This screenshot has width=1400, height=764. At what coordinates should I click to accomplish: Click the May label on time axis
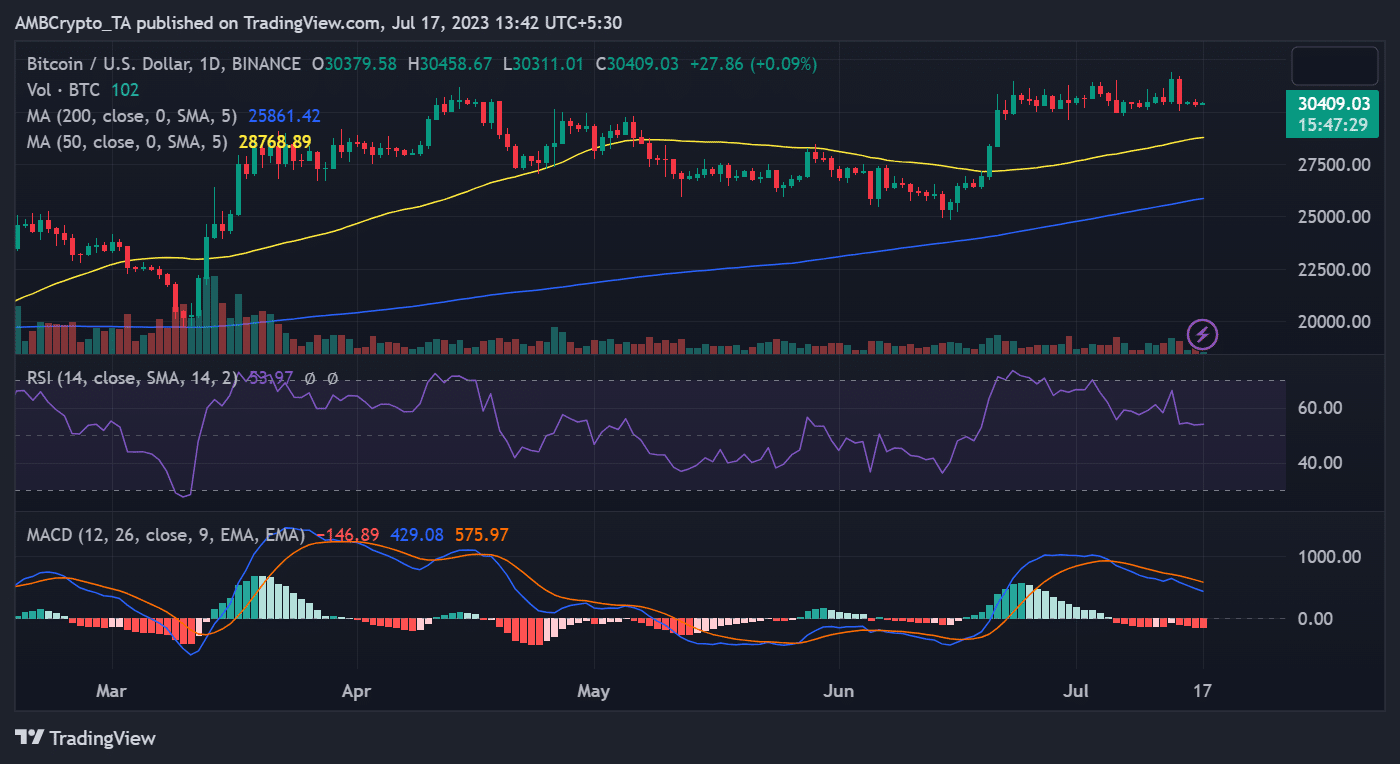click(594, 690)
